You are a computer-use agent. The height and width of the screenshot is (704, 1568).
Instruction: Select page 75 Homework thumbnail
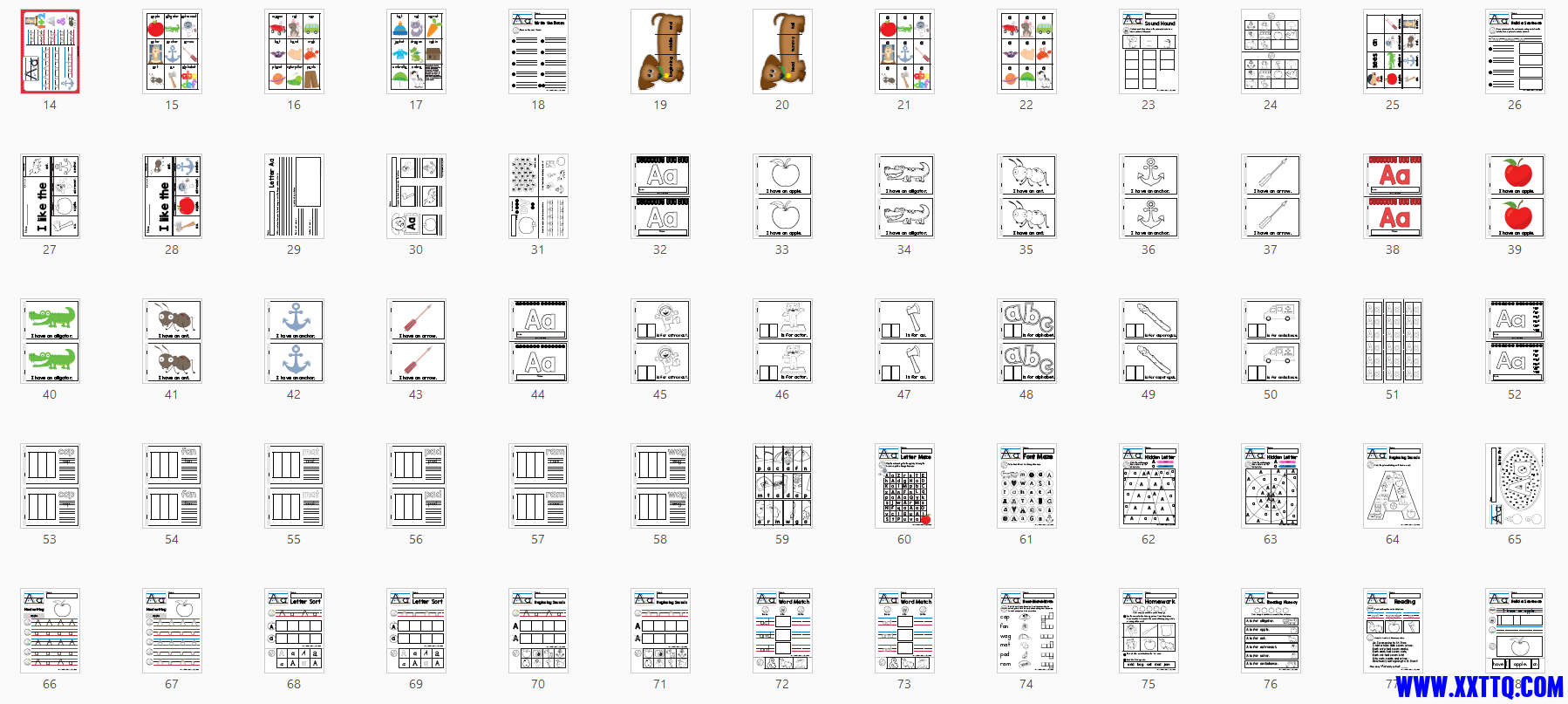click(x=1149, y=631)
